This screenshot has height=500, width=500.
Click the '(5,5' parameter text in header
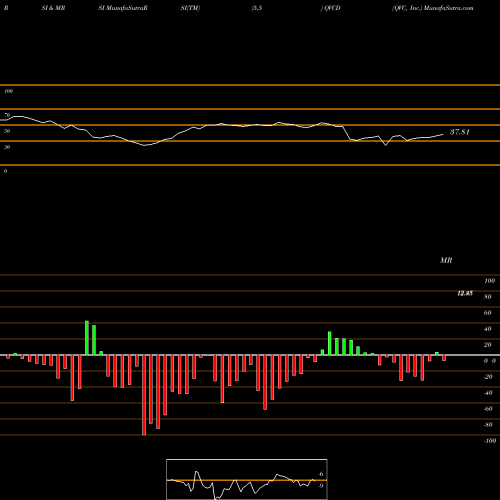[257, 8]
